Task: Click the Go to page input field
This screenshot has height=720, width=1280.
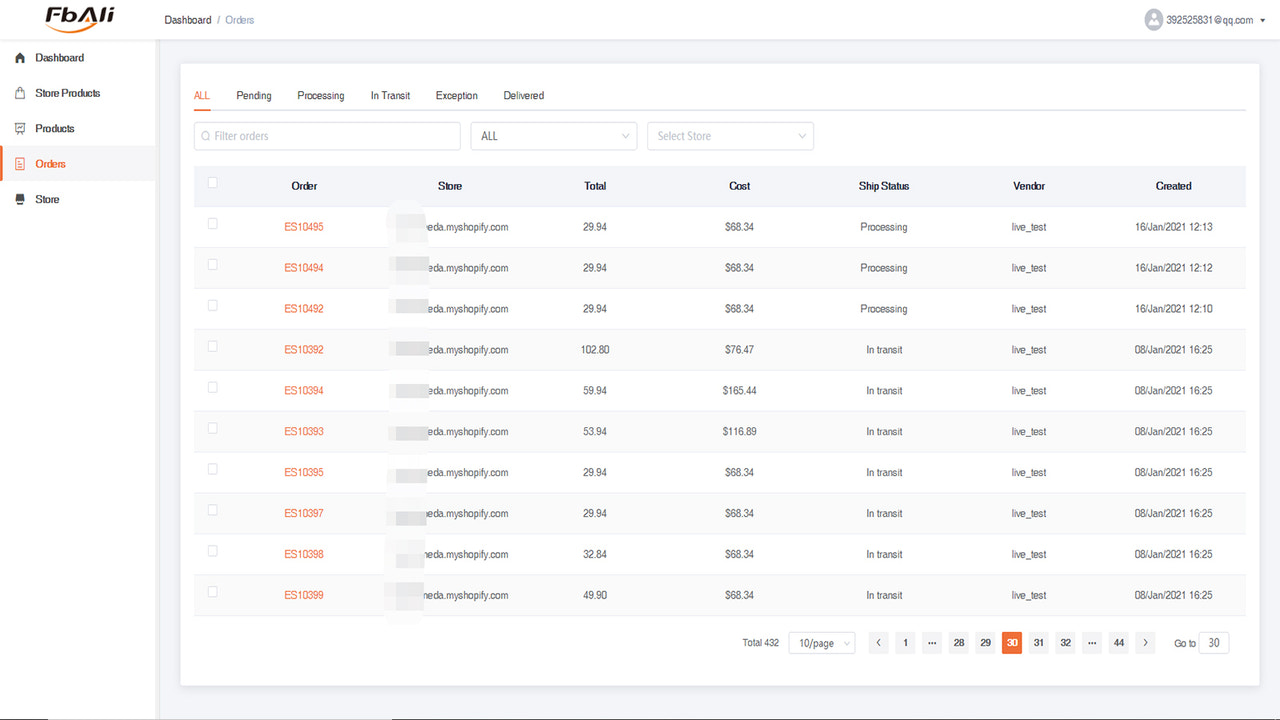Action: coord(1214,643)
